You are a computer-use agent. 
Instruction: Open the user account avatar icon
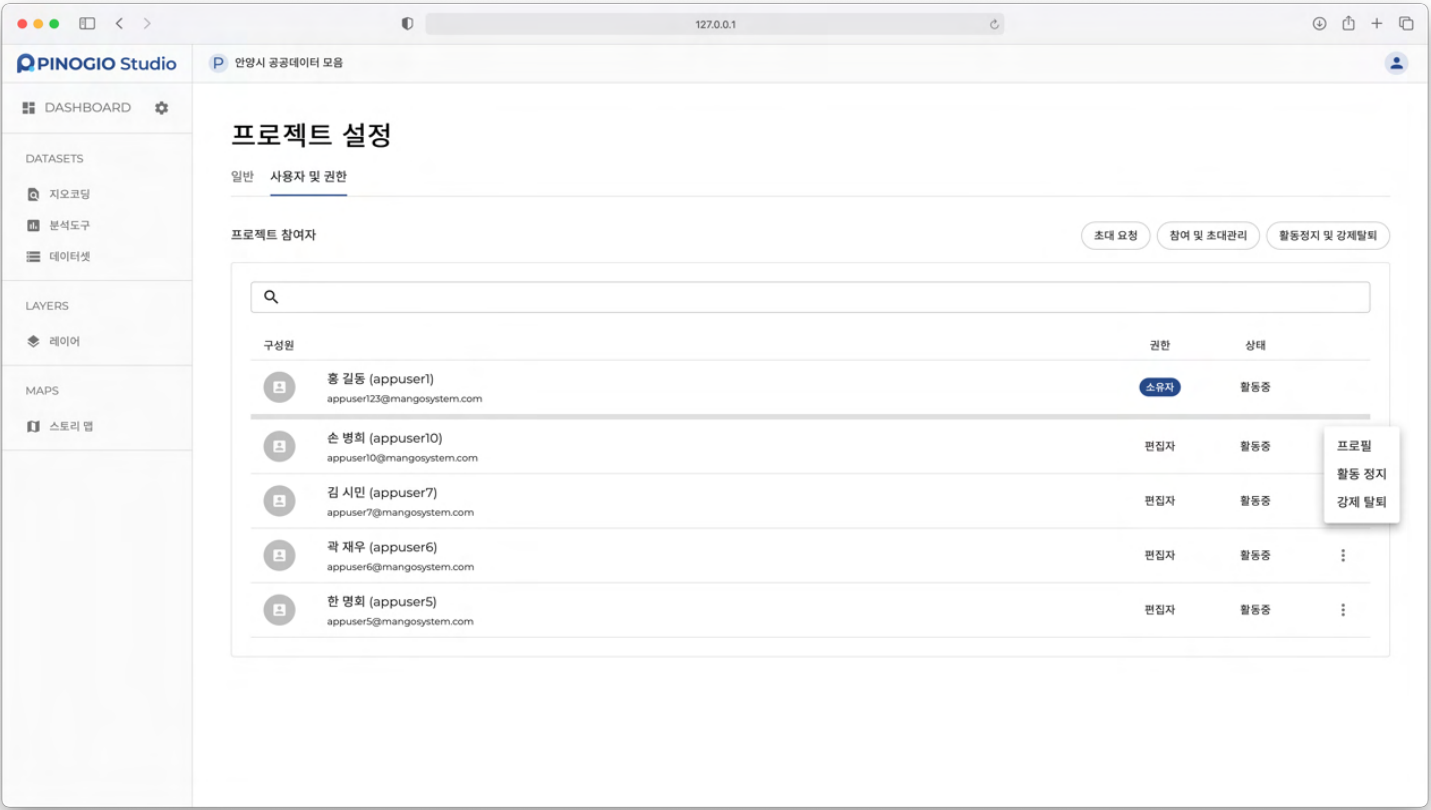[x=1396, y=63]
